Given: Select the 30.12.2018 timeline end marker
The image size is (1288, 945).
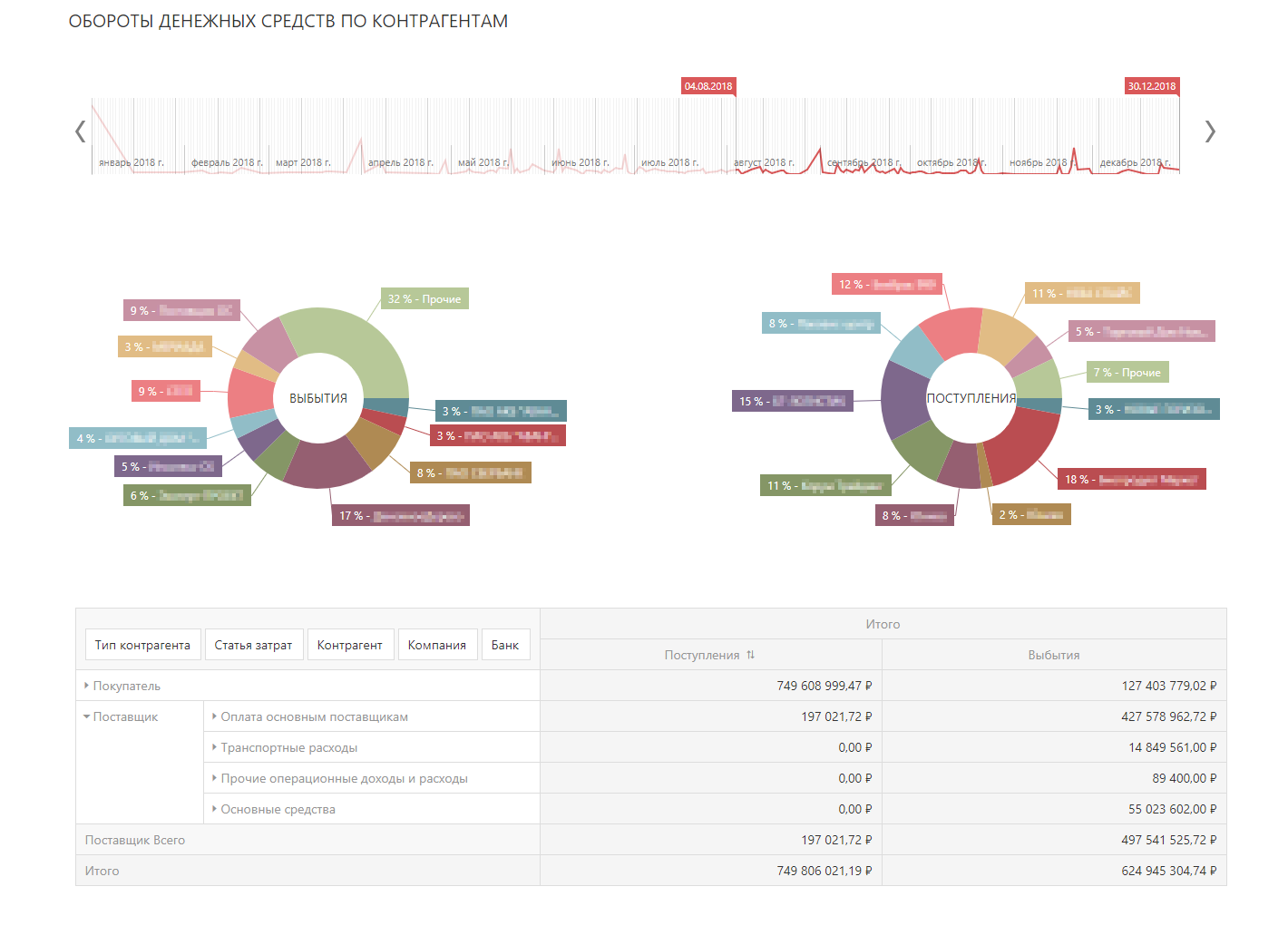Looking at the screenshot, I should pyautogui.click(x=1151, y=86).
